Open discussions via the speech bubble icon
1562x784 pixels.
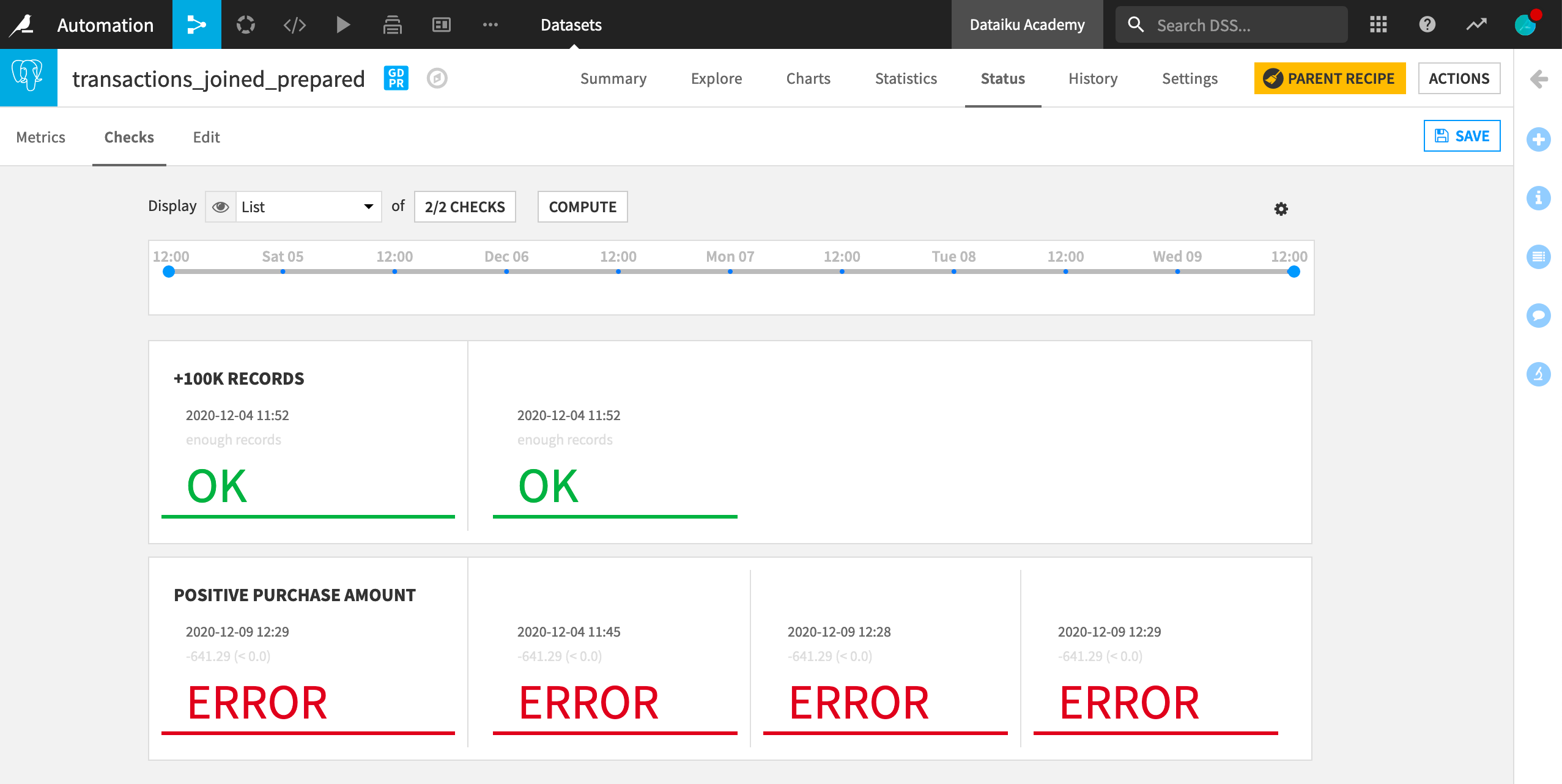1539,316
